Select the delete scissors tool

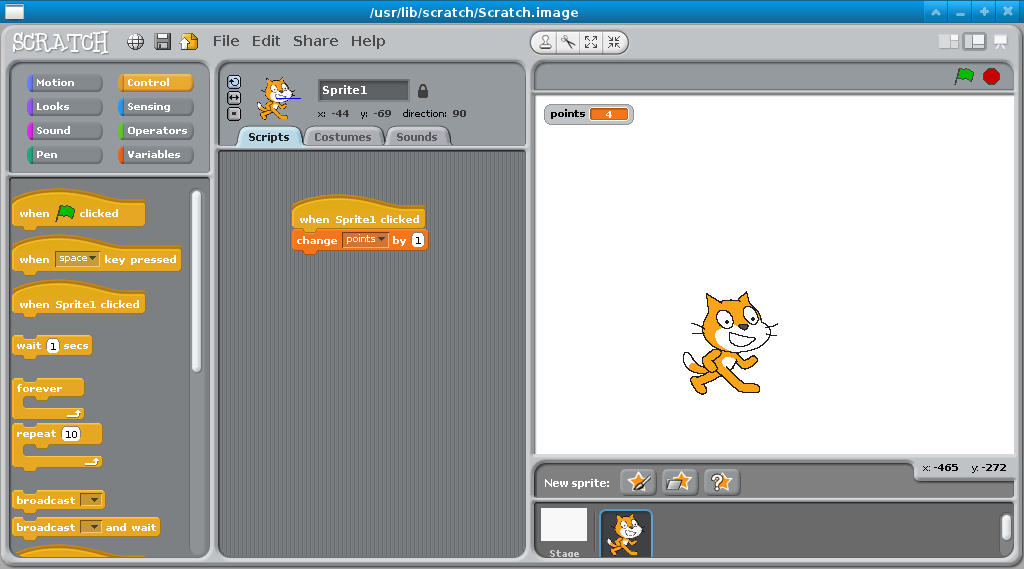pyautogui.click(x=568, y=42)
